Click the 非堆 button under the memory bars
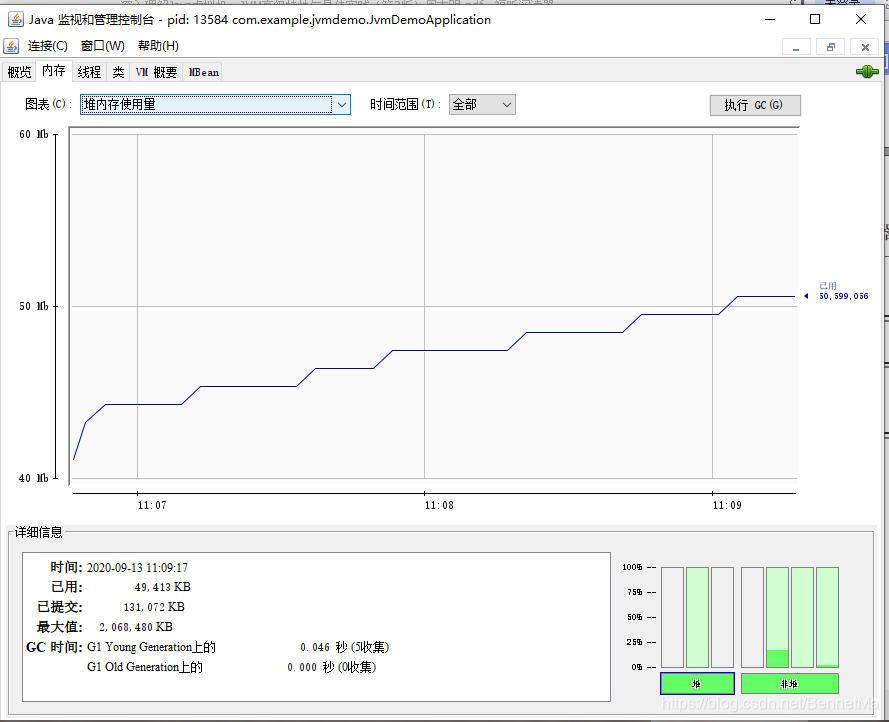The width and height of the screenshot is (889, 722). click(789, 683)
